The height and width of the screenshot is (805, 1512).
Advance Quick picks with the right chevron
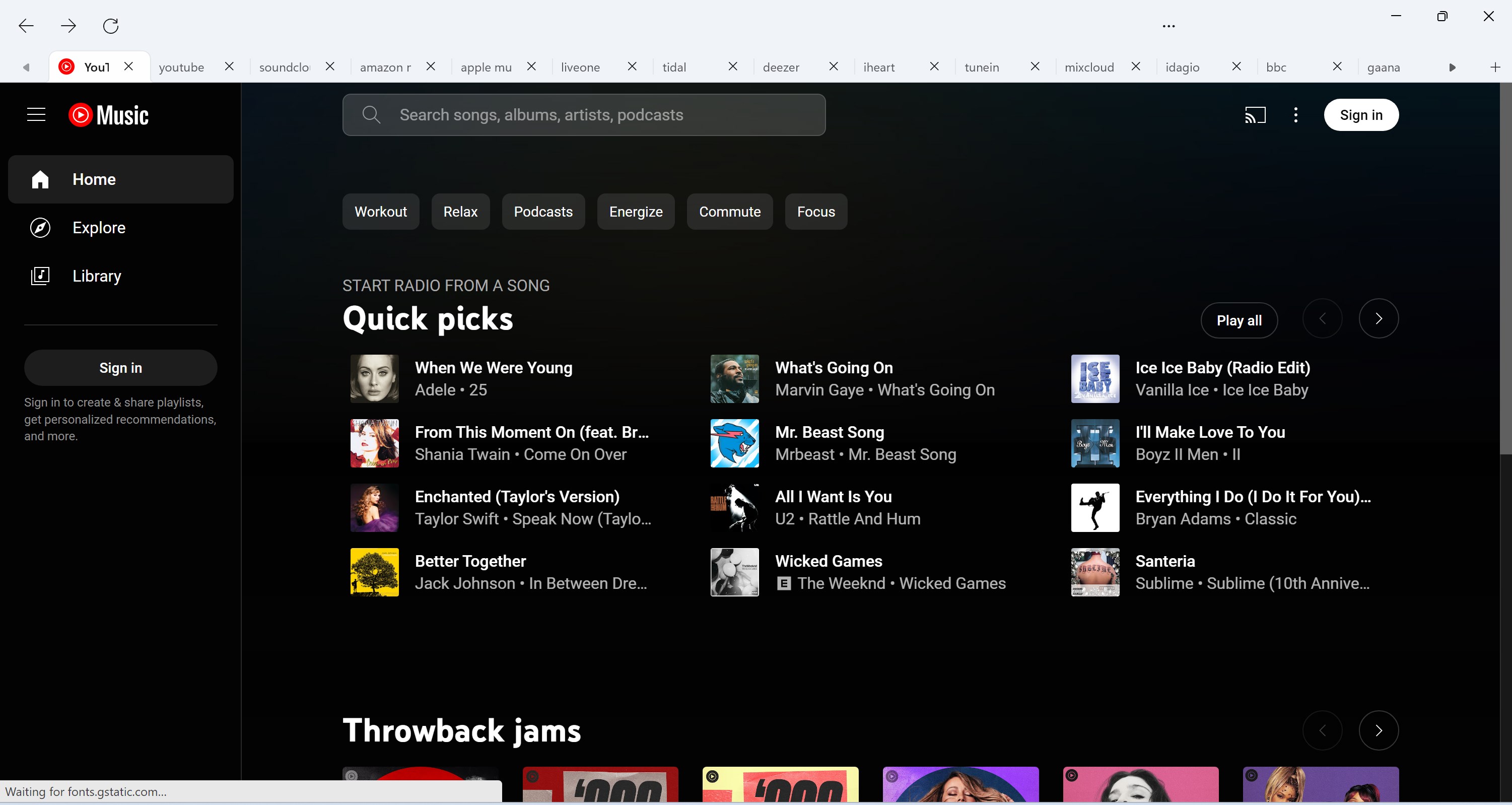[1379, 318]
